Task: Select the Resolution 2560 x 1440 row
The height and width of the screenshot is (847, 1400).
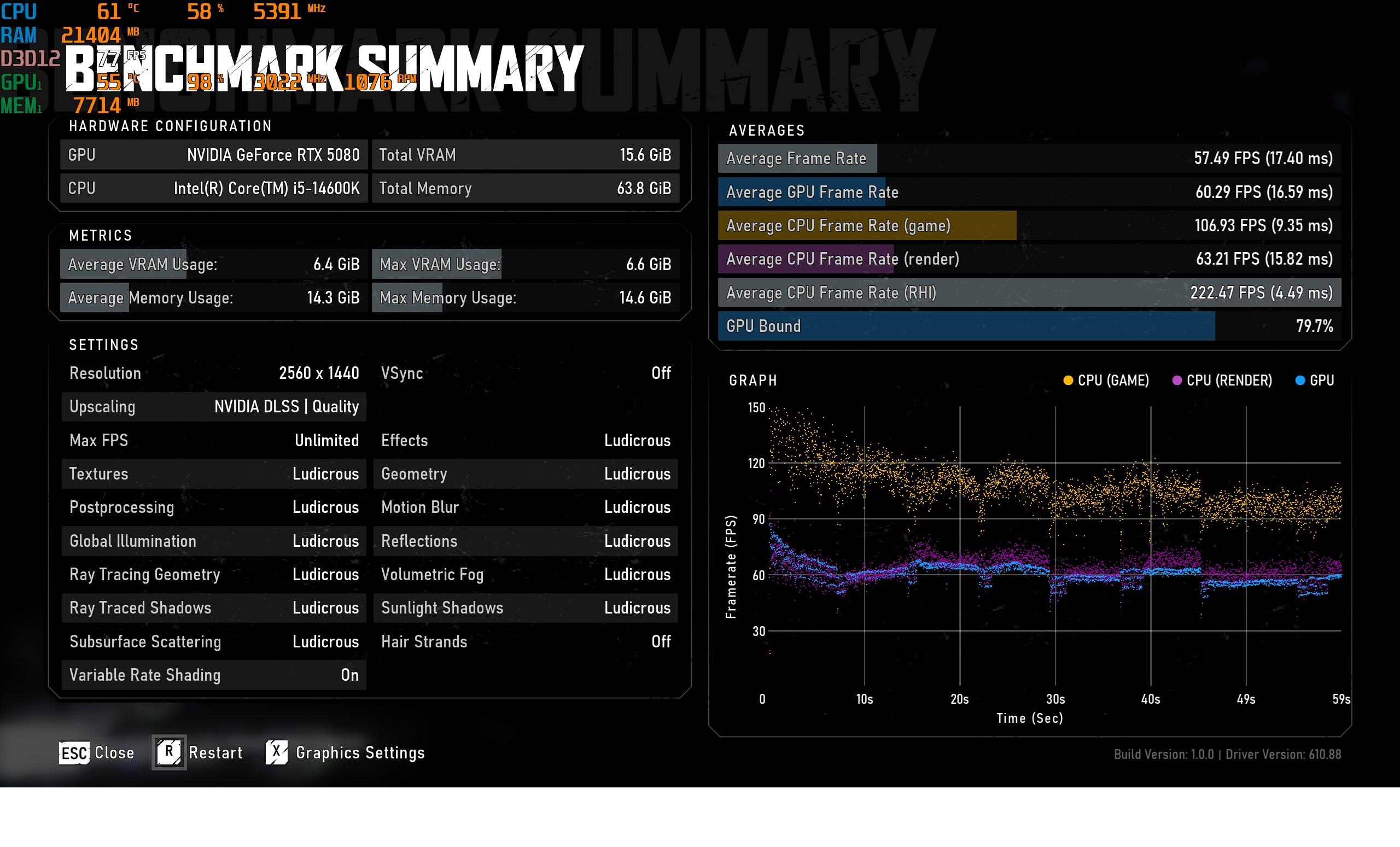Action: click(x=214, y=373)
